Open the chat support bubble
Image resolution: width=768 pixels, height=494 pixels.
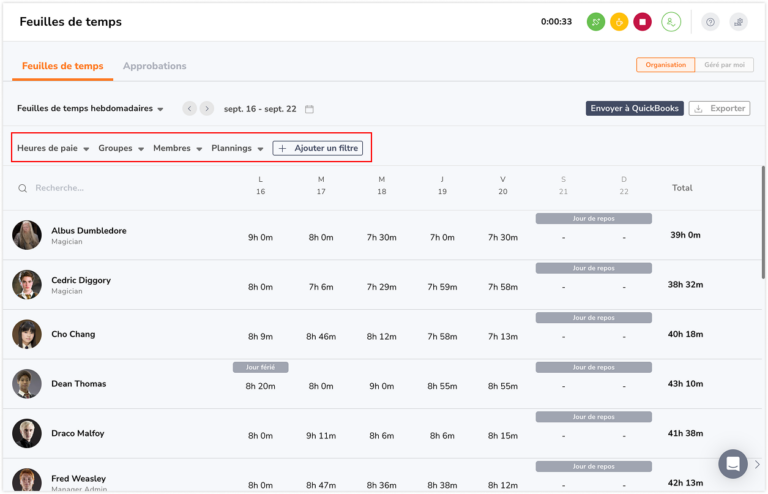(733, 464)
